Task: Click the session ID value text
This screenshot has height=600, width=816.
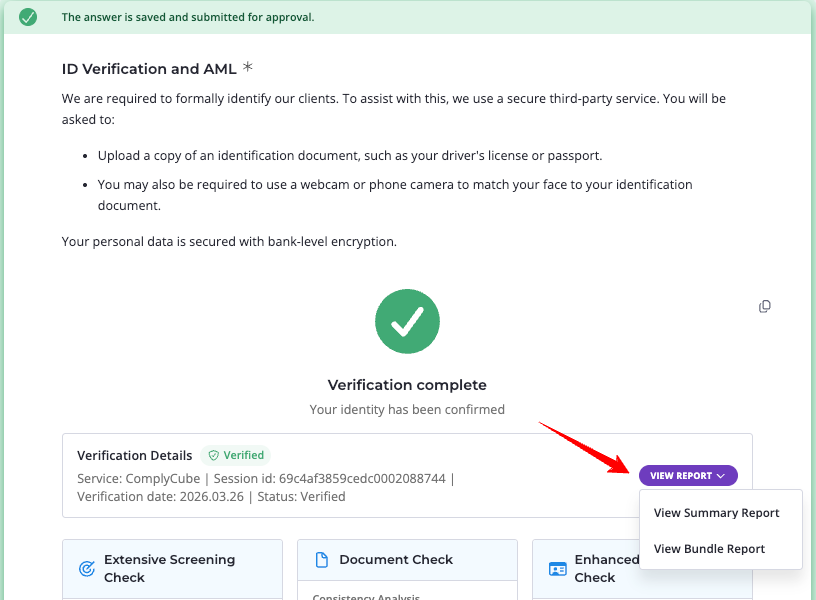Action: pos(369,479)
